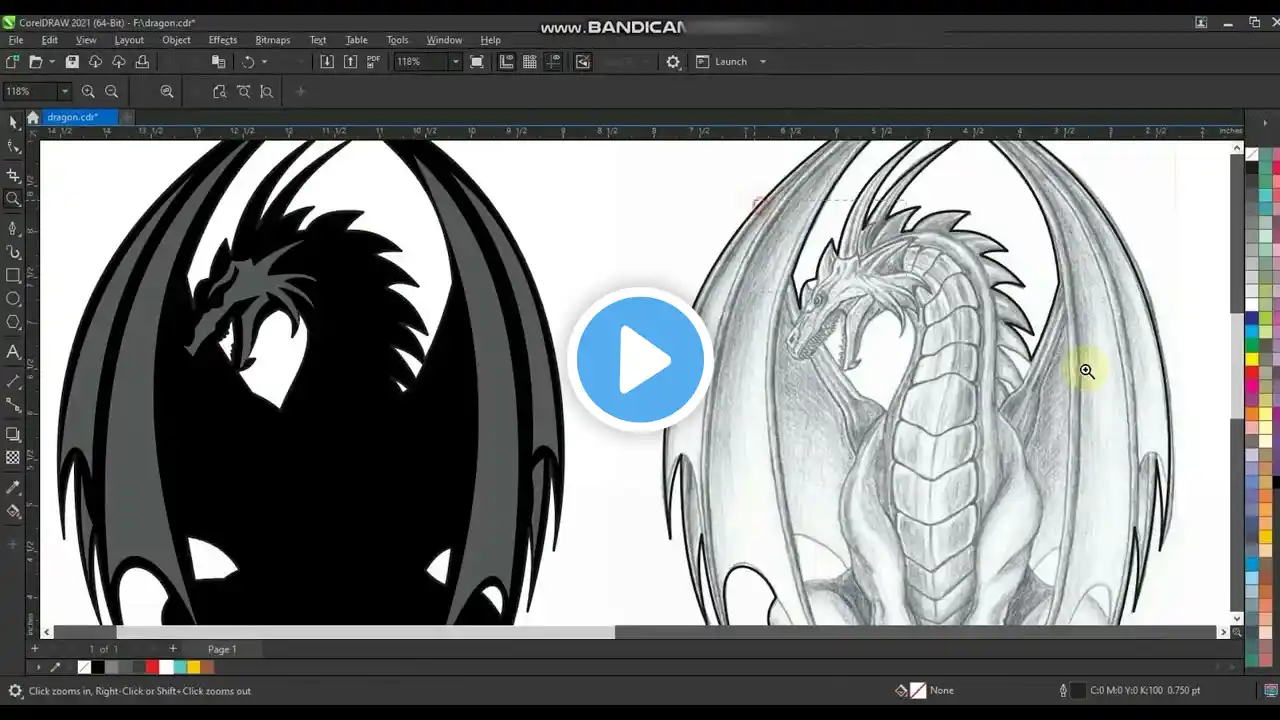
Task: Open the Object menu
Action: 176,40
